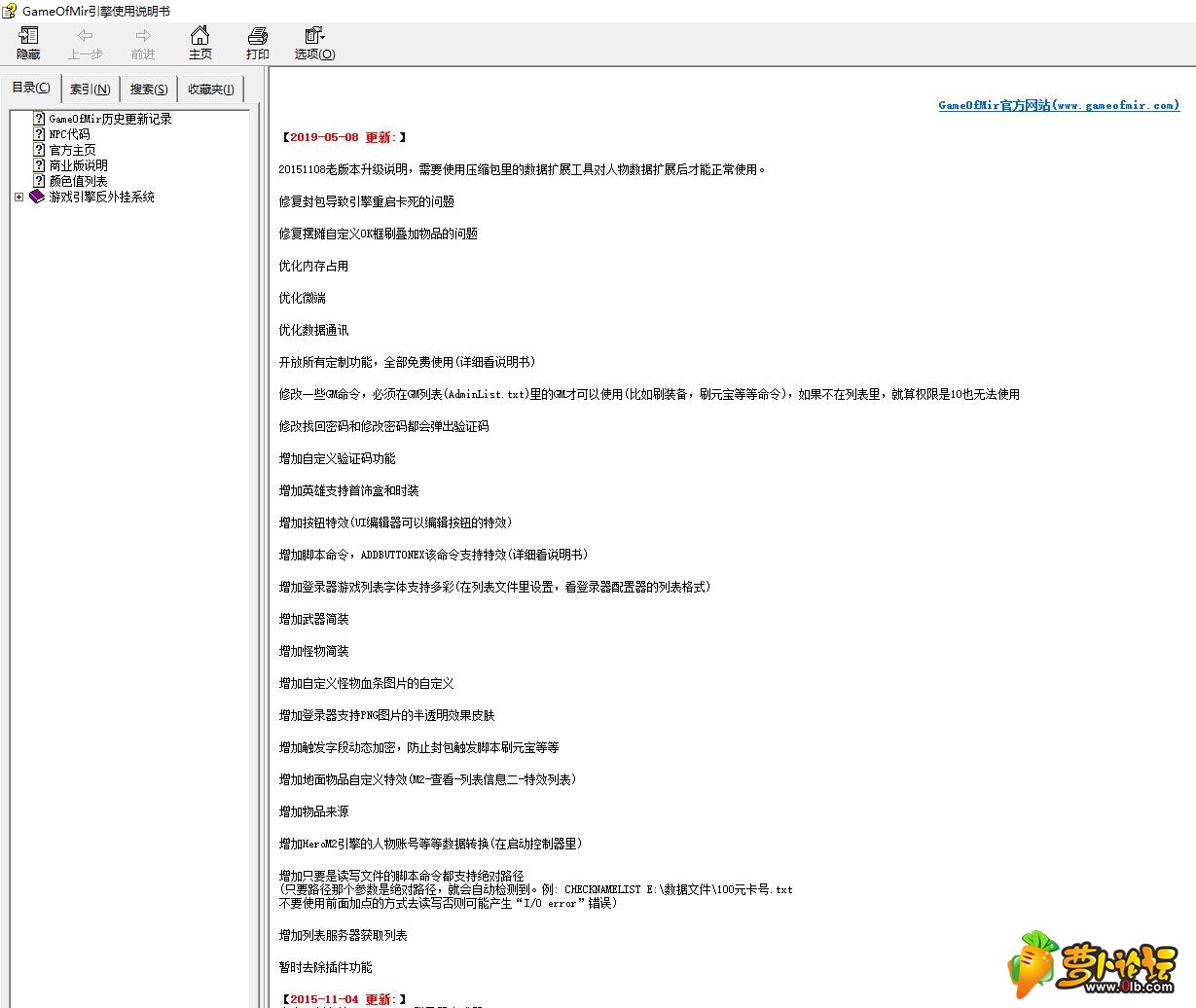The image size is (1196, 1008).
Task: Click the 2015-11-04 更新 heading
Action: click(344, 999)
